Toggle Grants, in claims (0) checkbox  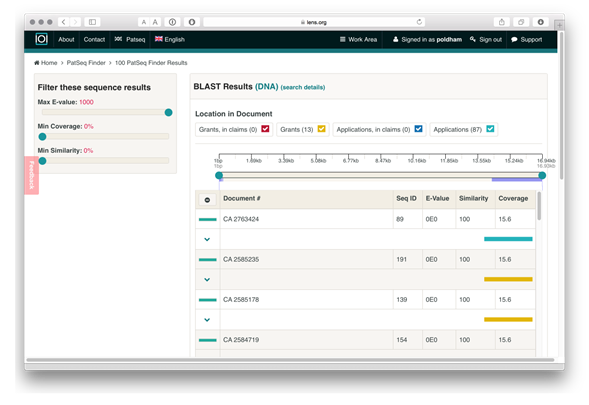[x=265, y=129]
